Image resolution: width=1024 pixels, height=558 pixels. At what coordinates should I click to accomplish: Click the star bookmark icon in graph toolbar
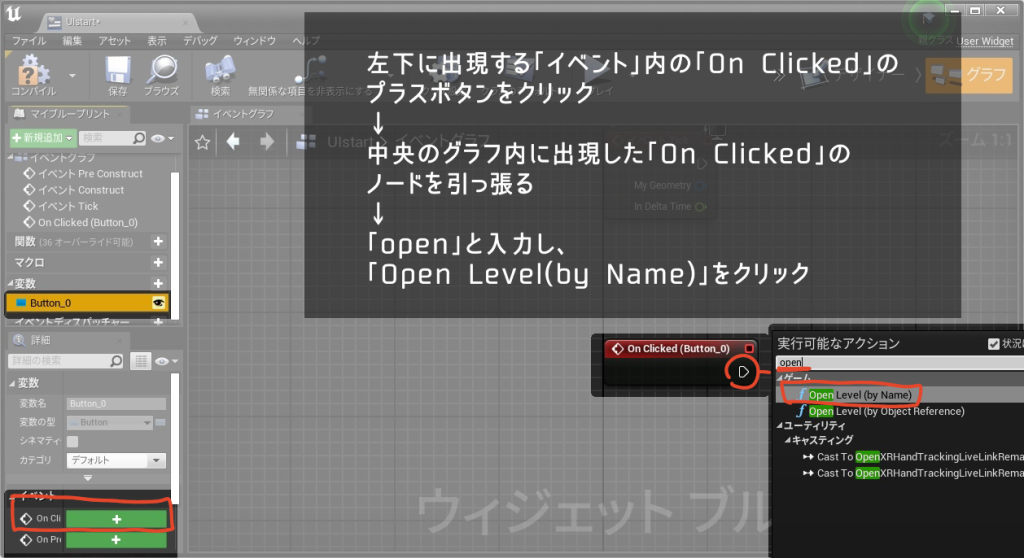coord(201,142)
